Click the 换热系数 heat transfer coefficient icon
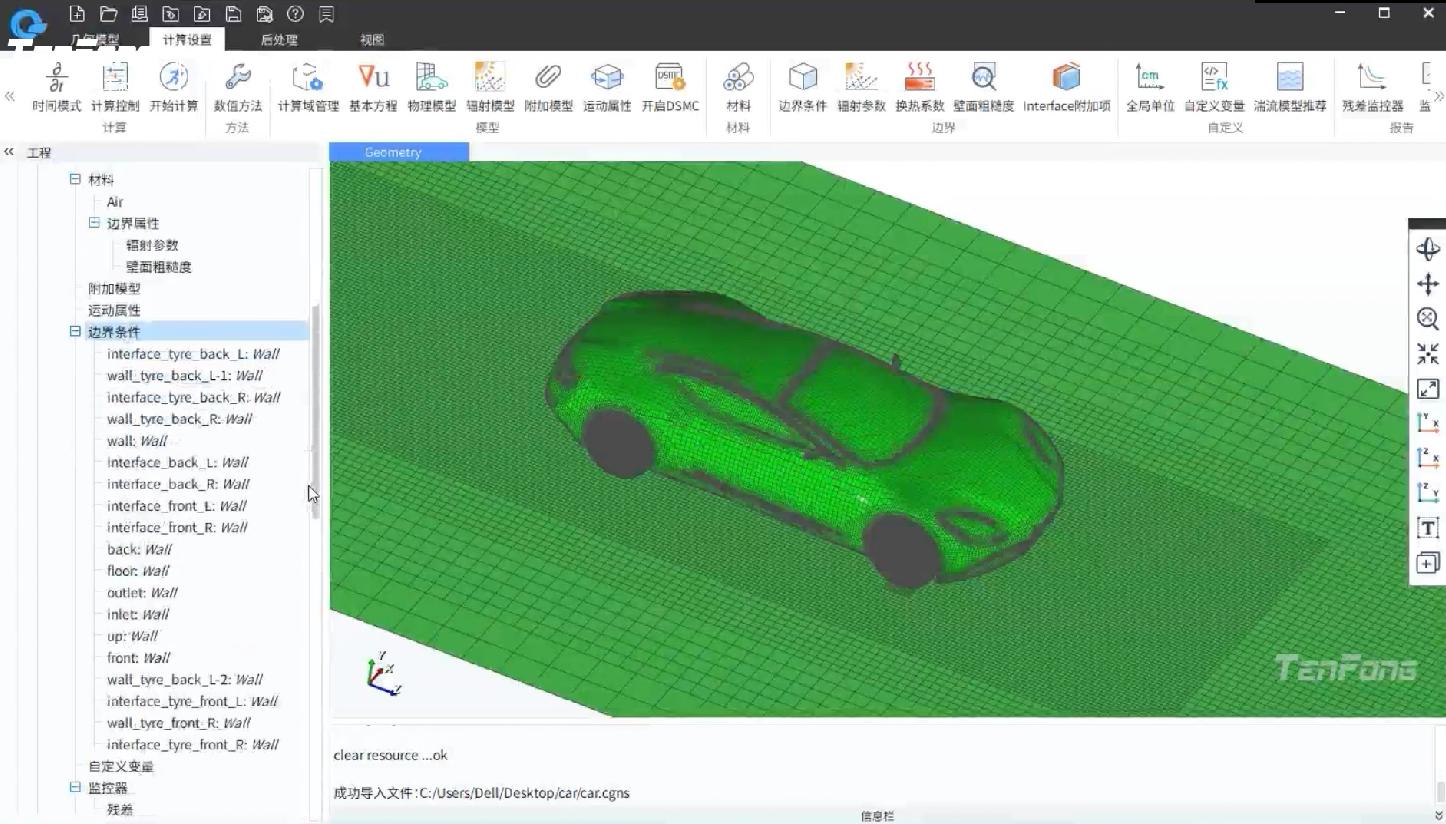 coord(919,87)
